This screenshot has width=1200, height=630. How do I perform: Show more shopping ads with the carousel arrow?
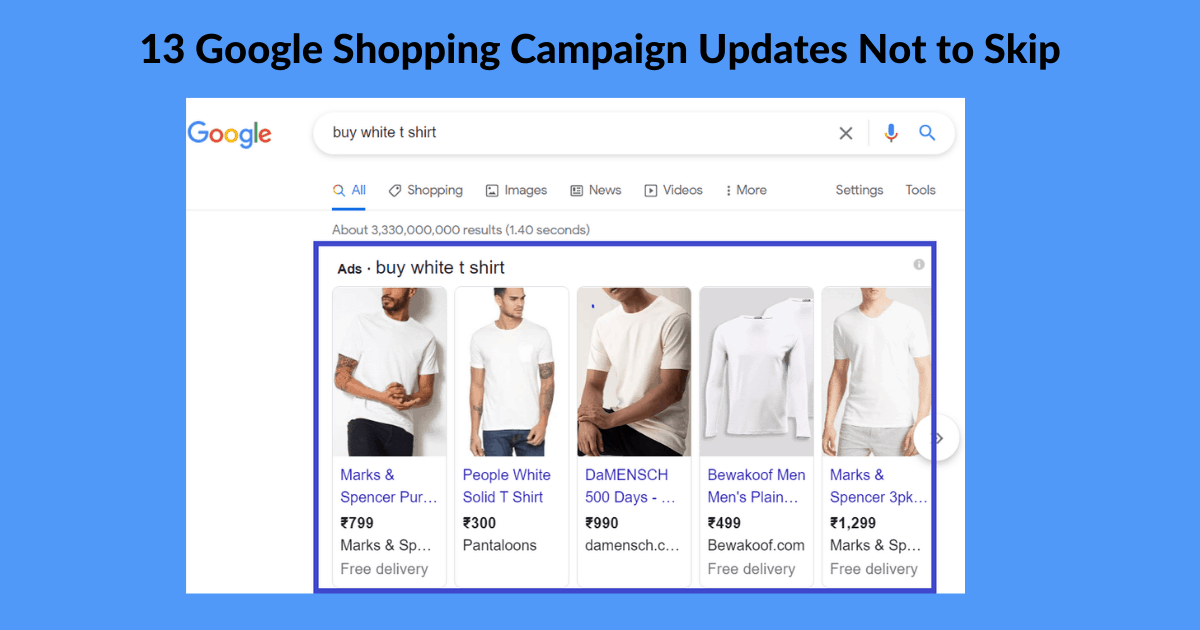(x=937, y=438)
